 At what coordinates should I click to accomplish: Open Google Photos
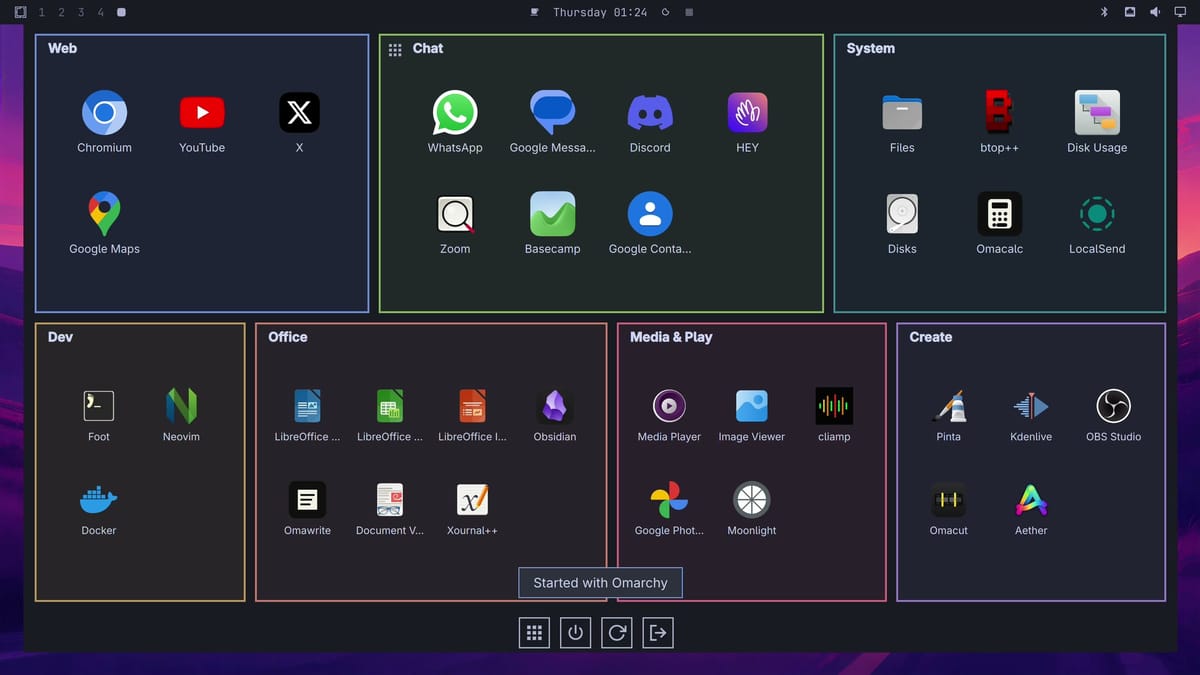pyautogui.click(x=669, y=498)
